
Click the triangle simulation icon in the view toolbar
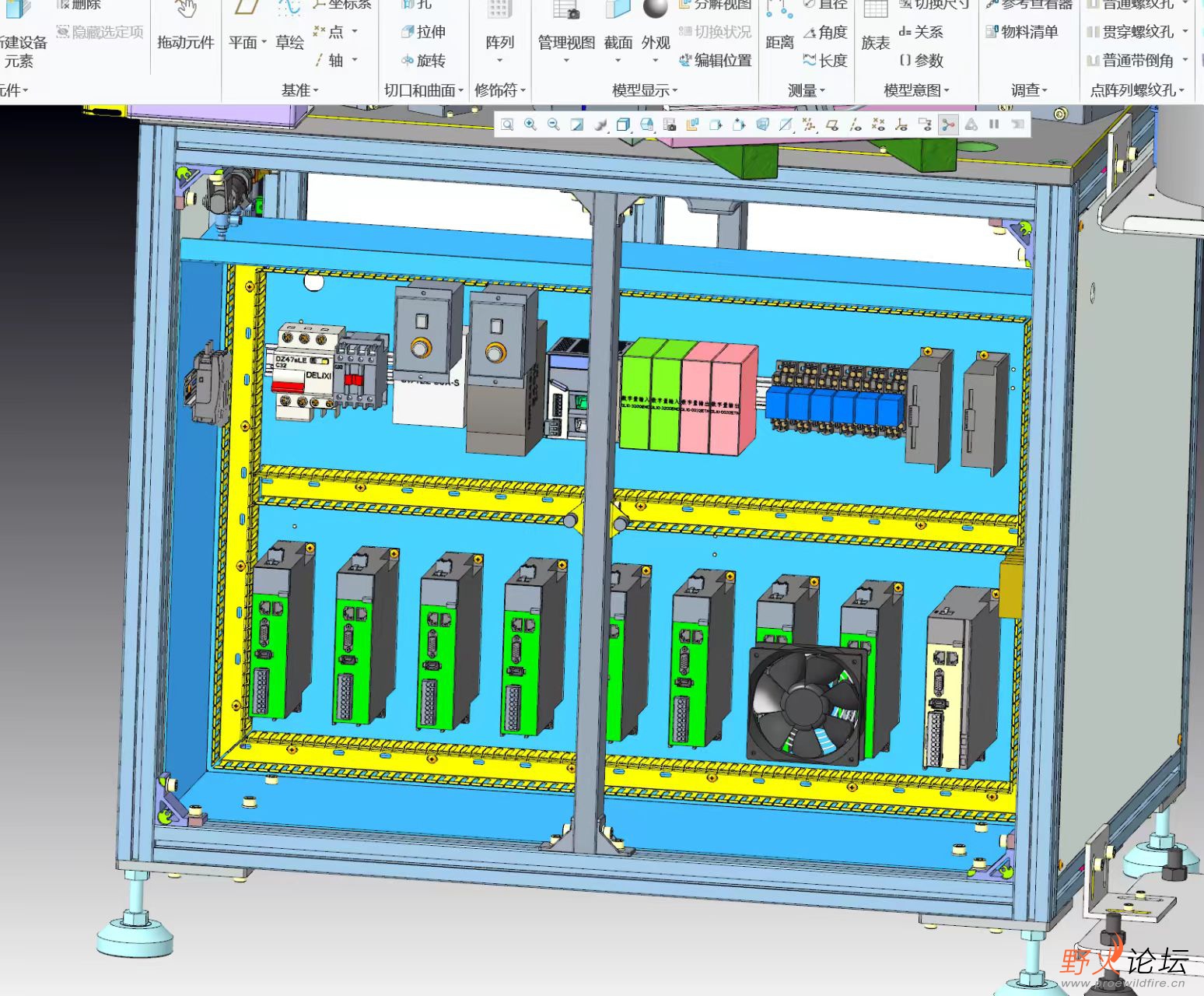[x=971, y=124]
